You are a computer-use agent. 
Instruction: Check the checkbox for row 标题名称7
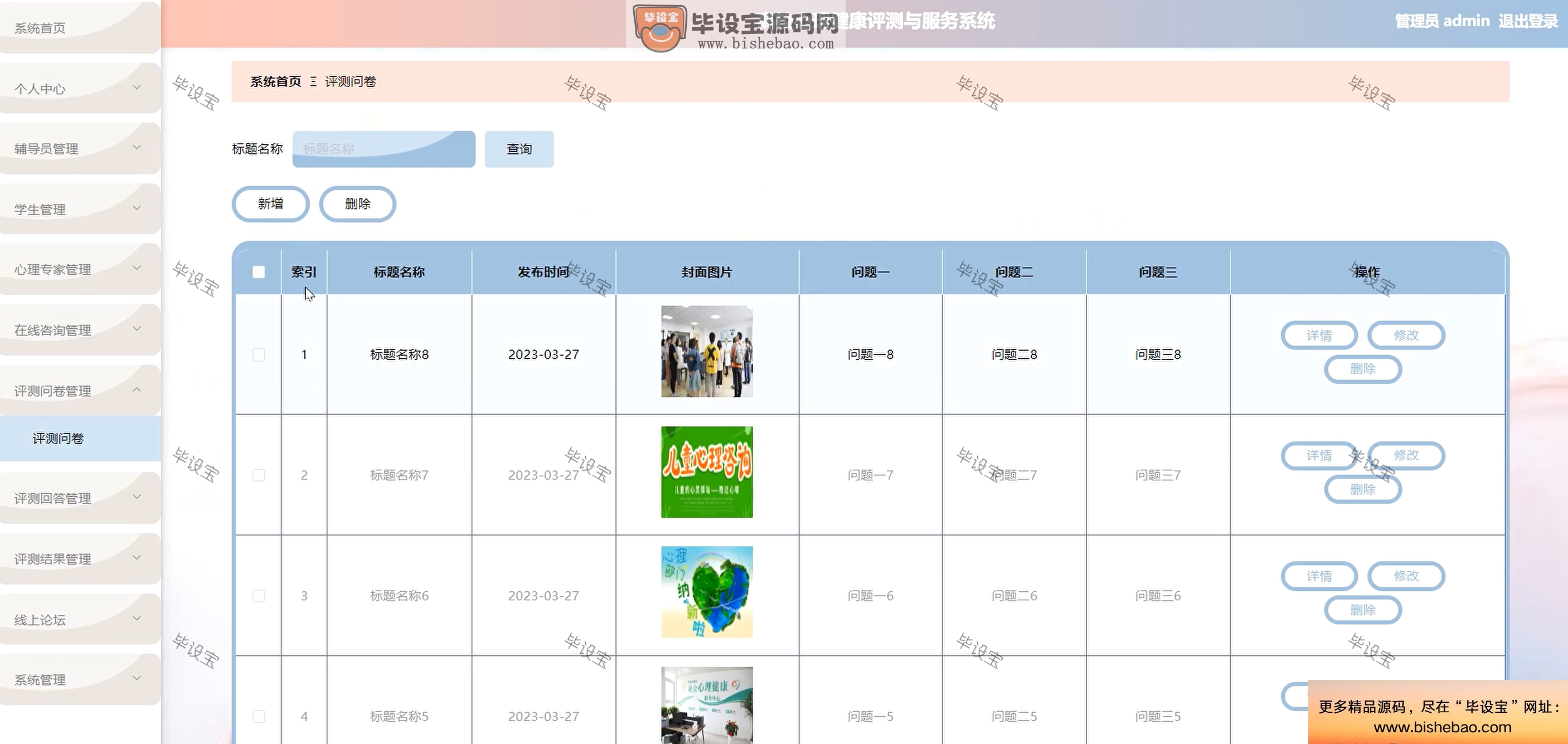259,475
